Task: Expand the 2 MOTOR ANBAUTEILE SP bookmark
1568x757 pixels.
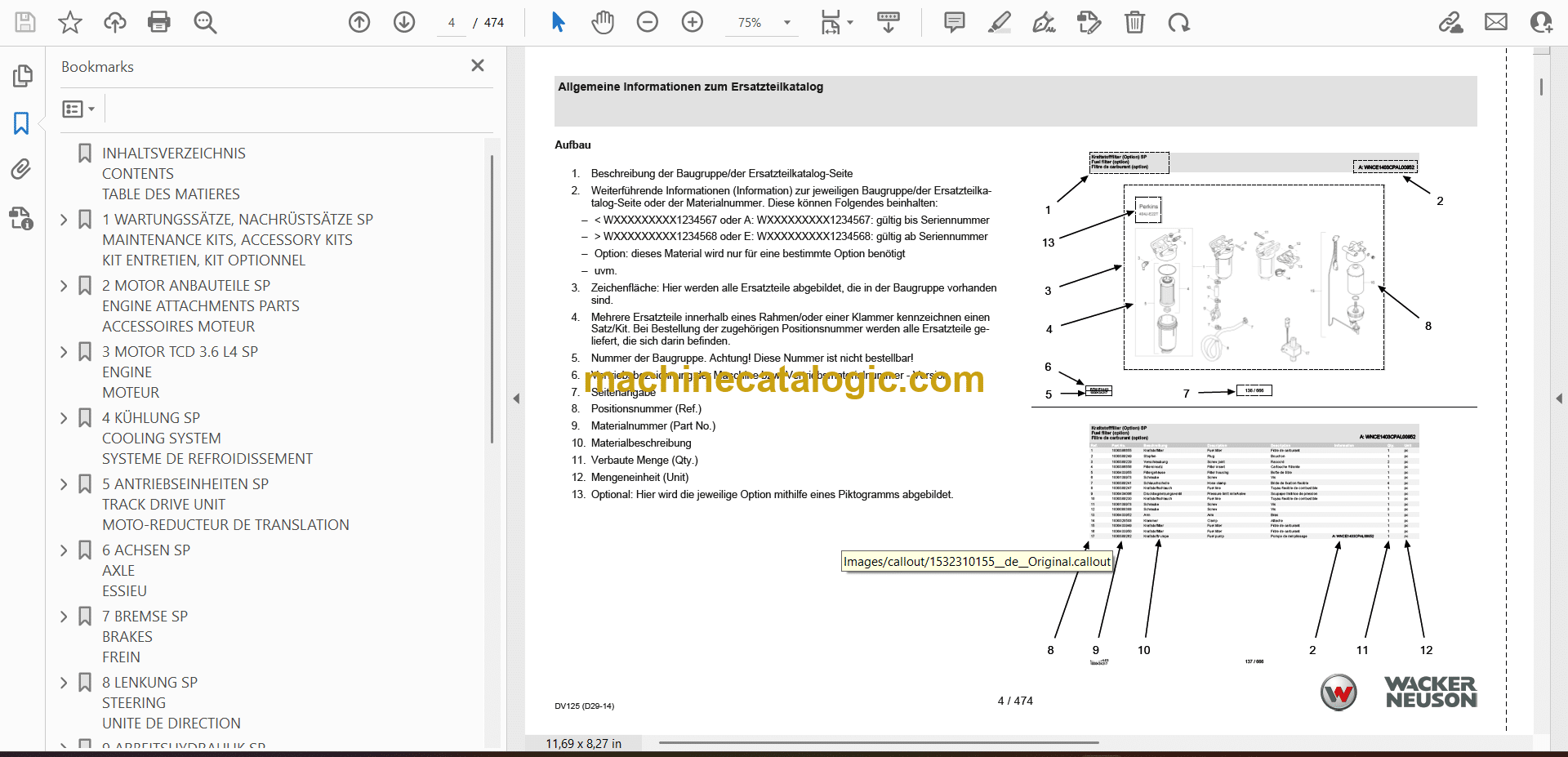Action: (65, 286)
